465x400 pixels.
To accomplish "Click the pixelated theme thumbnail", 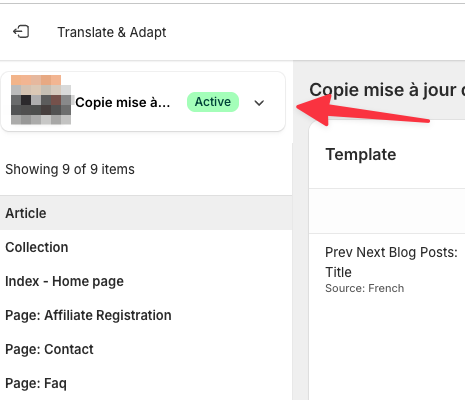I will (41, 100).
